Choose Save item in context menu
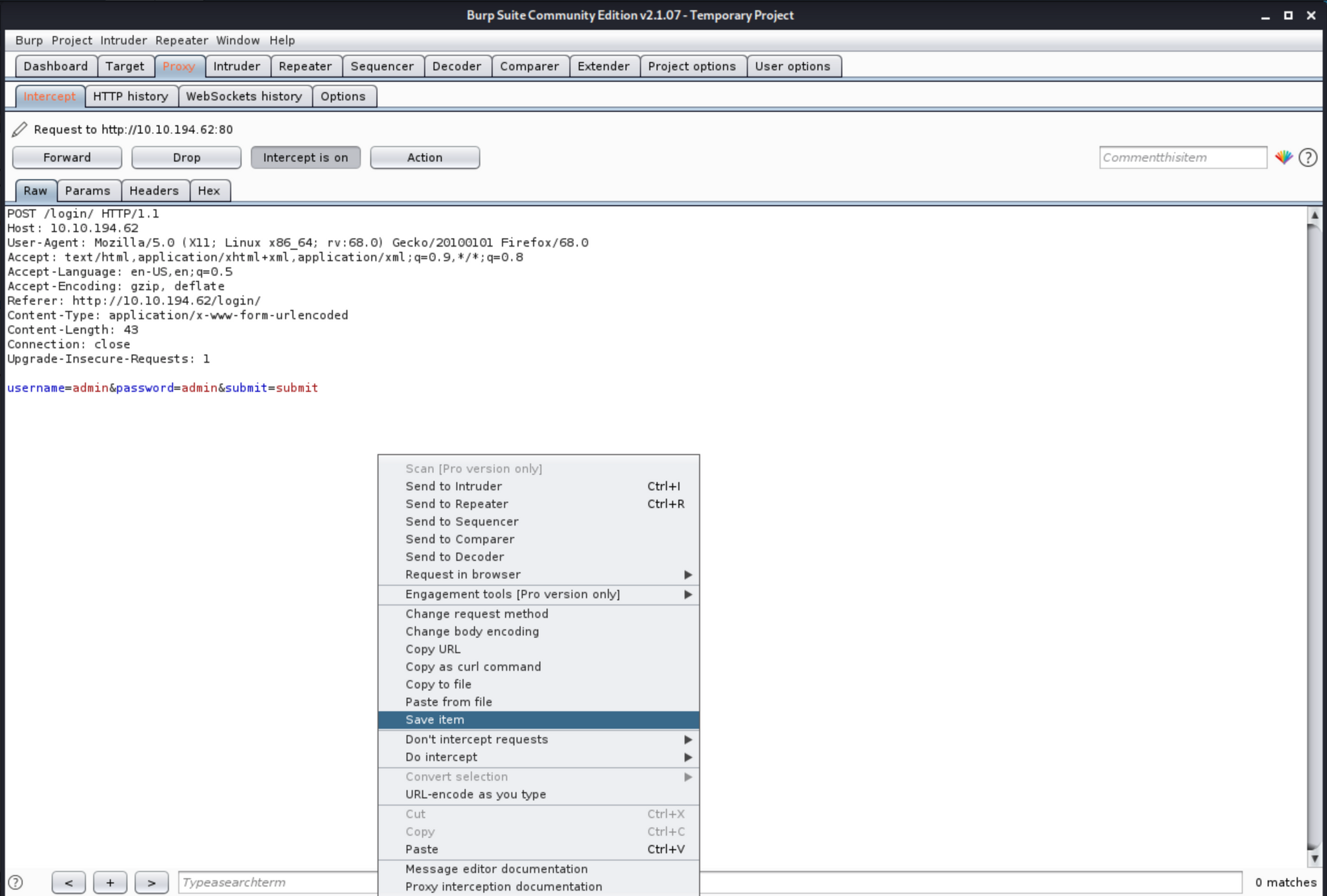The height and width of the screenshot is (896, 1327). 435,720
